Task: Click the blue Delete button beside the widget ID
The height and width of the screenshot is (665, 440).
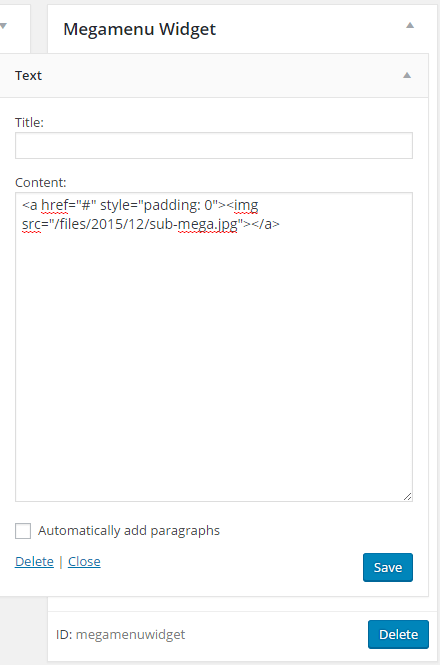Action: pyautogui.click(x=398, y=634)
